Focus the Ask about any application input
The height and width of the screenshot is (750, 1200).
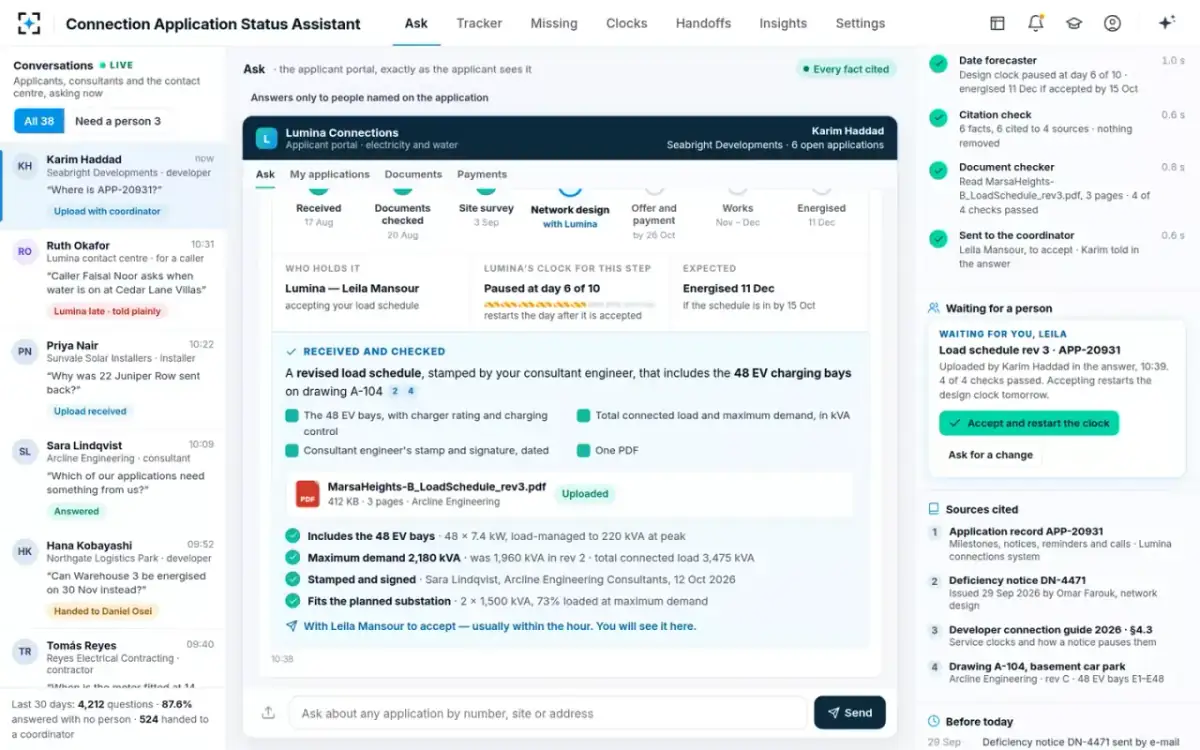pyautogui.click(x=548, y=713)
